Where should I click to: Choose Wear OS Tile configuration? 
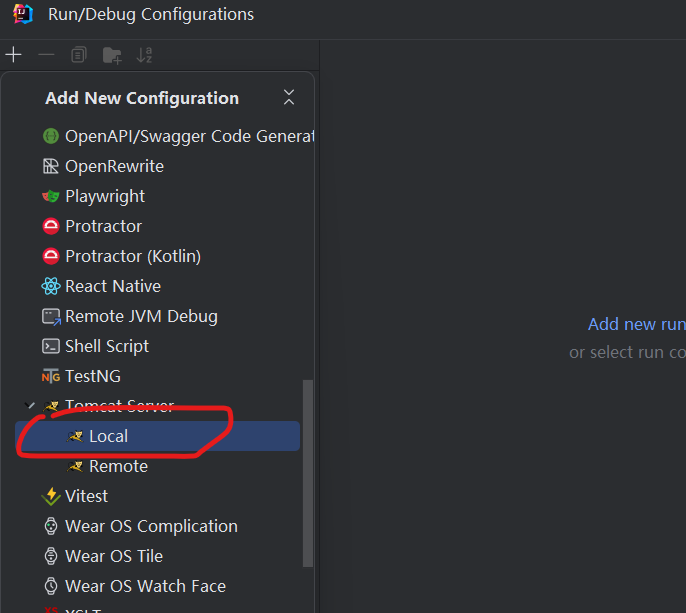pyautogui.click(x=103, y=556)
